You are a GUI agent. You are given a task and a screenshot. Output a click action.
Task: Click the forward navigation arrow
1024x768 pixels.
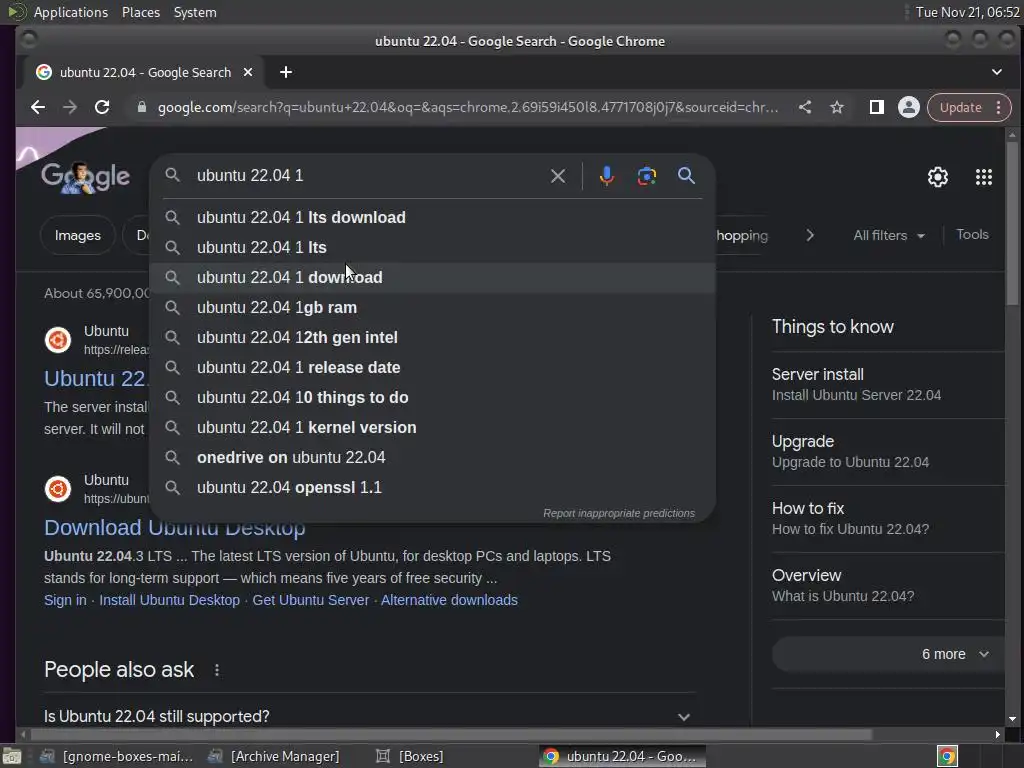(x=70, y=107)
